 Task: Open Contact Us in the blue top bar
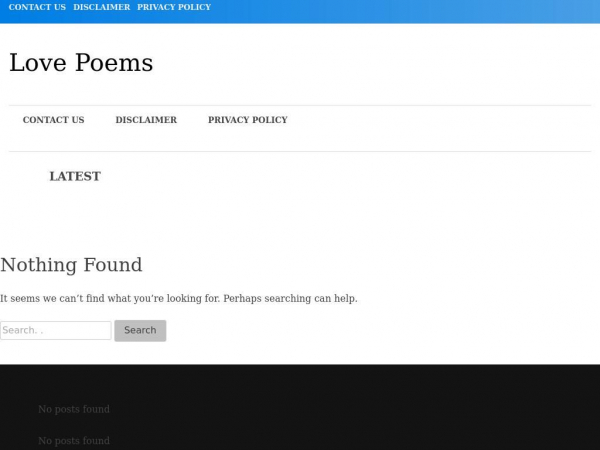pos(37,8)
